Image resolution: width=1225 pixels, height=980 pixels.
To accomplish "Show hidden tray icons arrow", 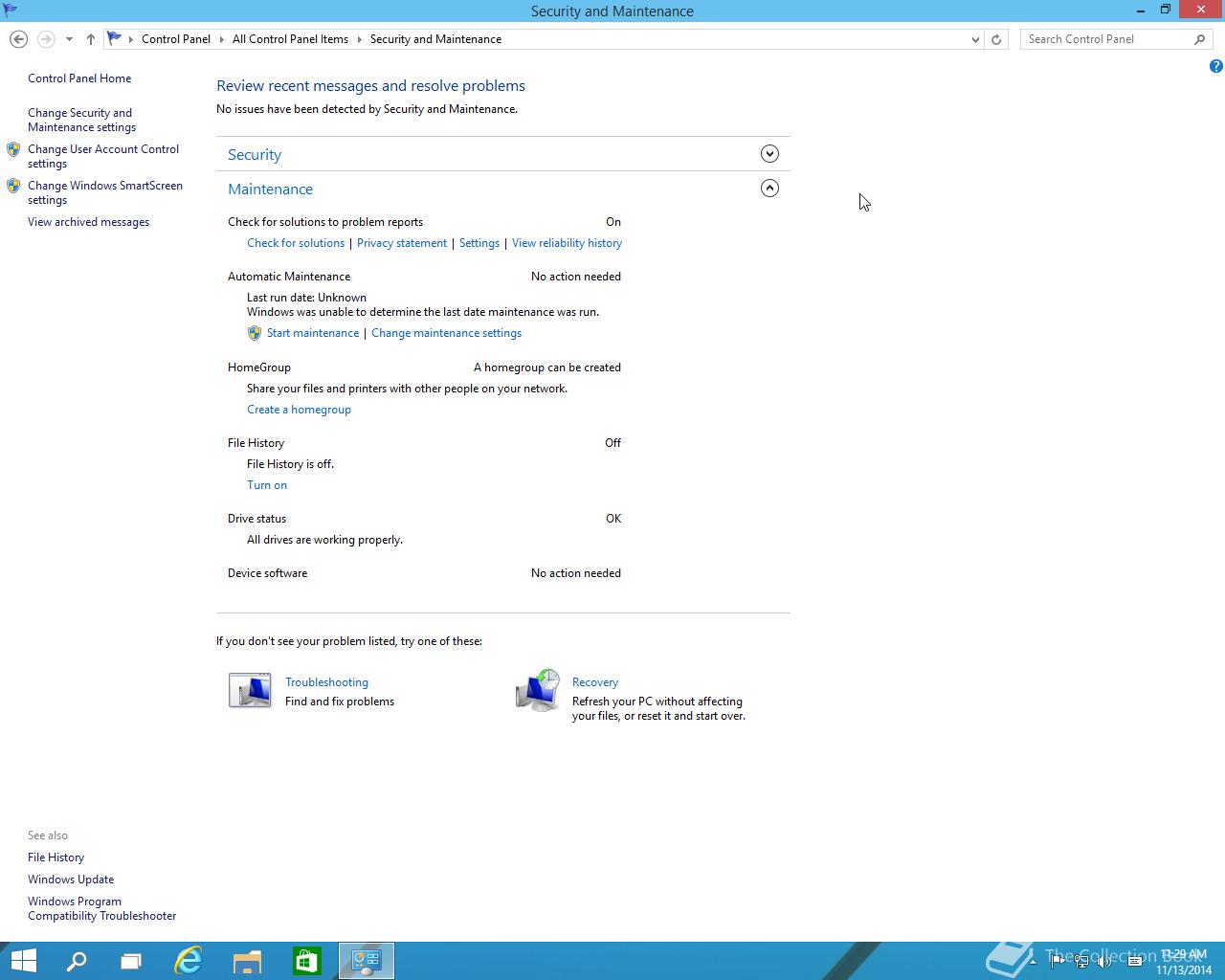I will click(1033, 962).
